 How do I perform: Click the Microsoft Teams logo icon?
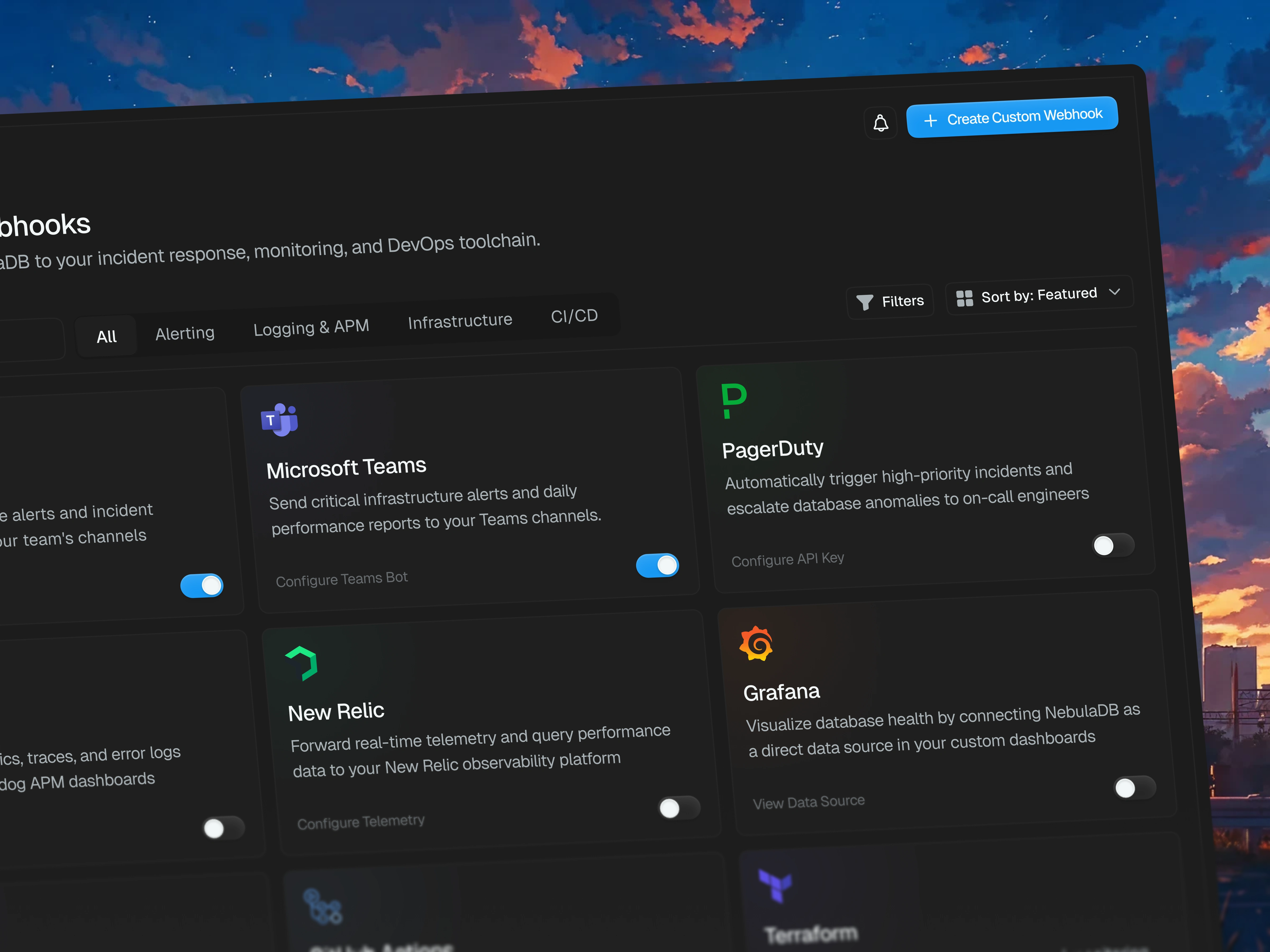point(280,420)
